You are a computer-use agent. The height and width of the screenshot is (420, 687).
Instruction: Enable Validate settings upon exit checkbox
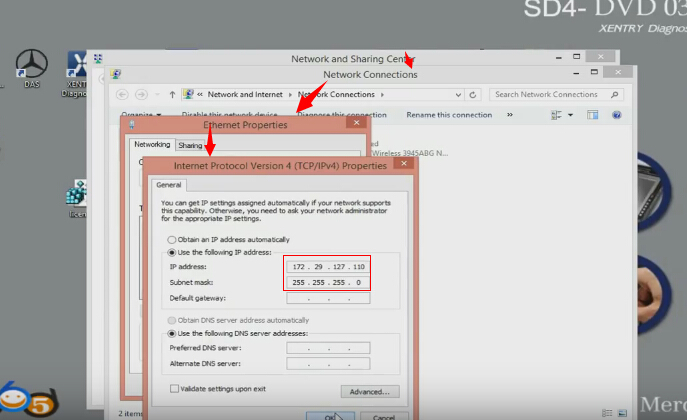tap(175, 388)
